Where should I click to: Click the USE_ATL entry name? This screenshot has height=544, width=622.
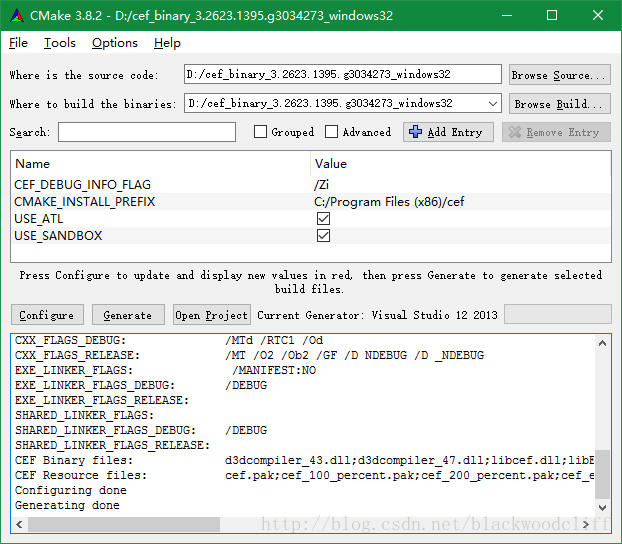38,219
